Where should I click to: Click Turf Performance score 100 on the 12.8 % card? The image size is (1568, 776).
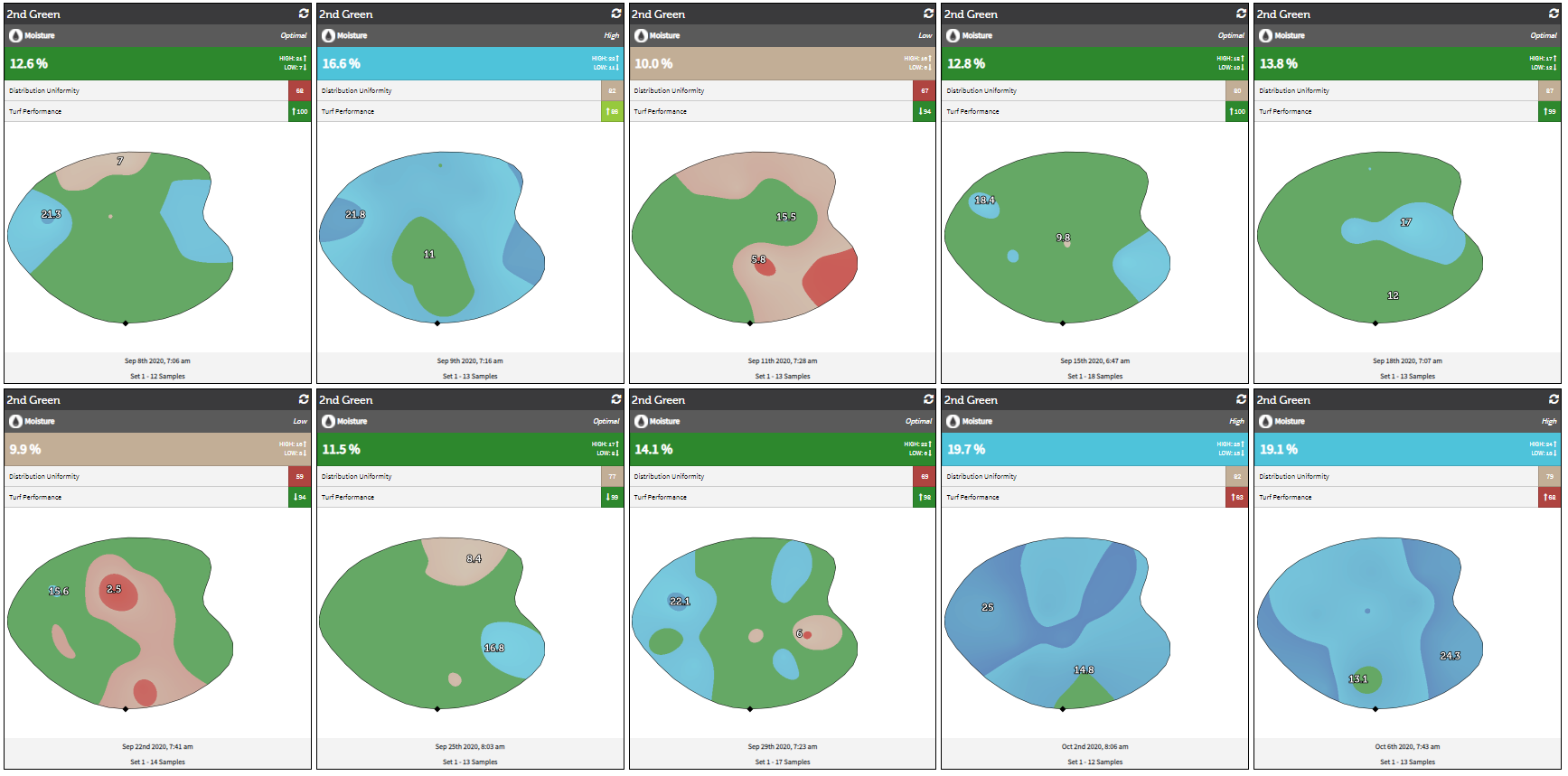tap(1237, 111)
